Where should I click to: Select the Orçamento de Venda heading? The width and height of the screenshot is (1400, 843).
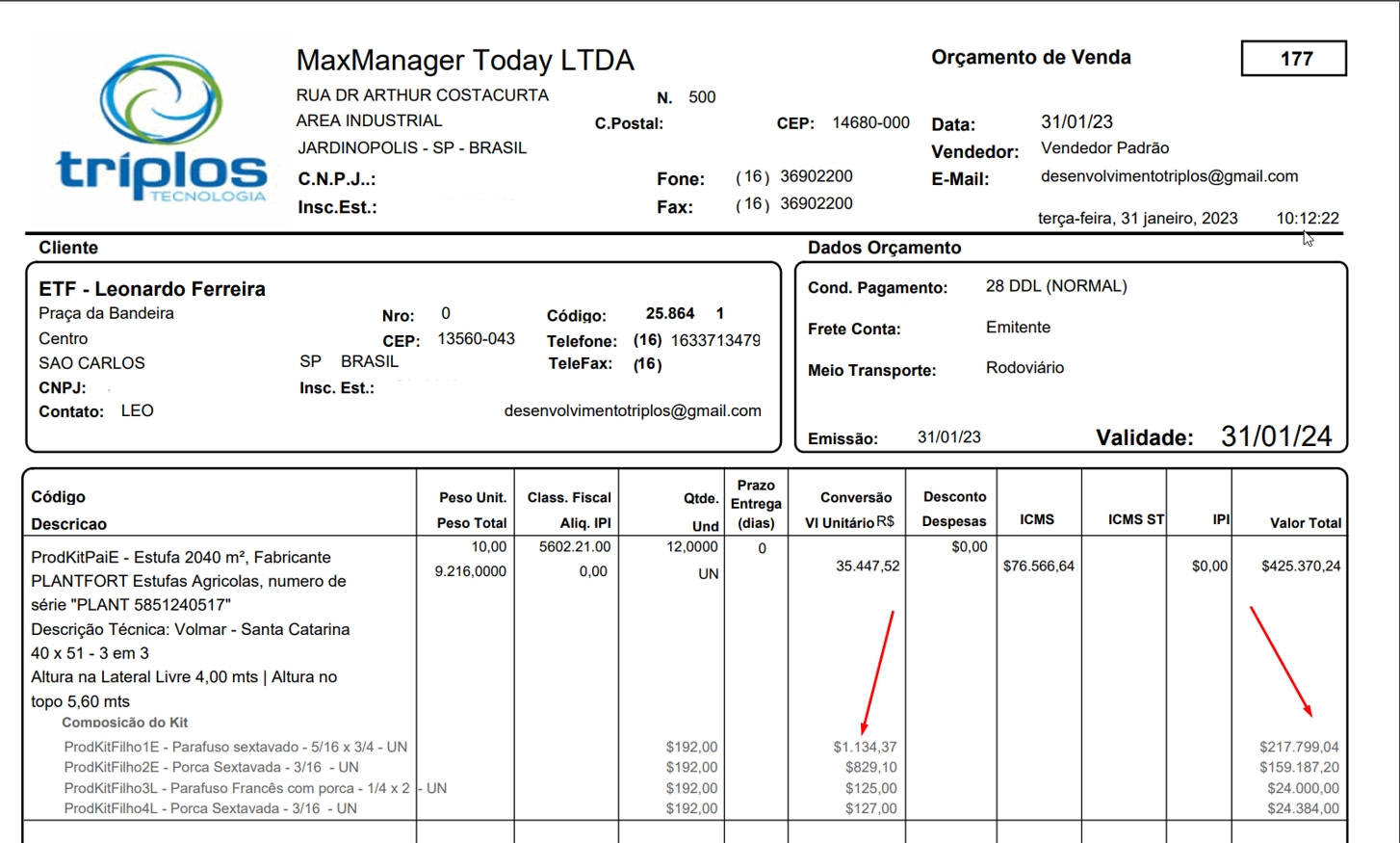pyautogui.click(x=1030, y=57)
